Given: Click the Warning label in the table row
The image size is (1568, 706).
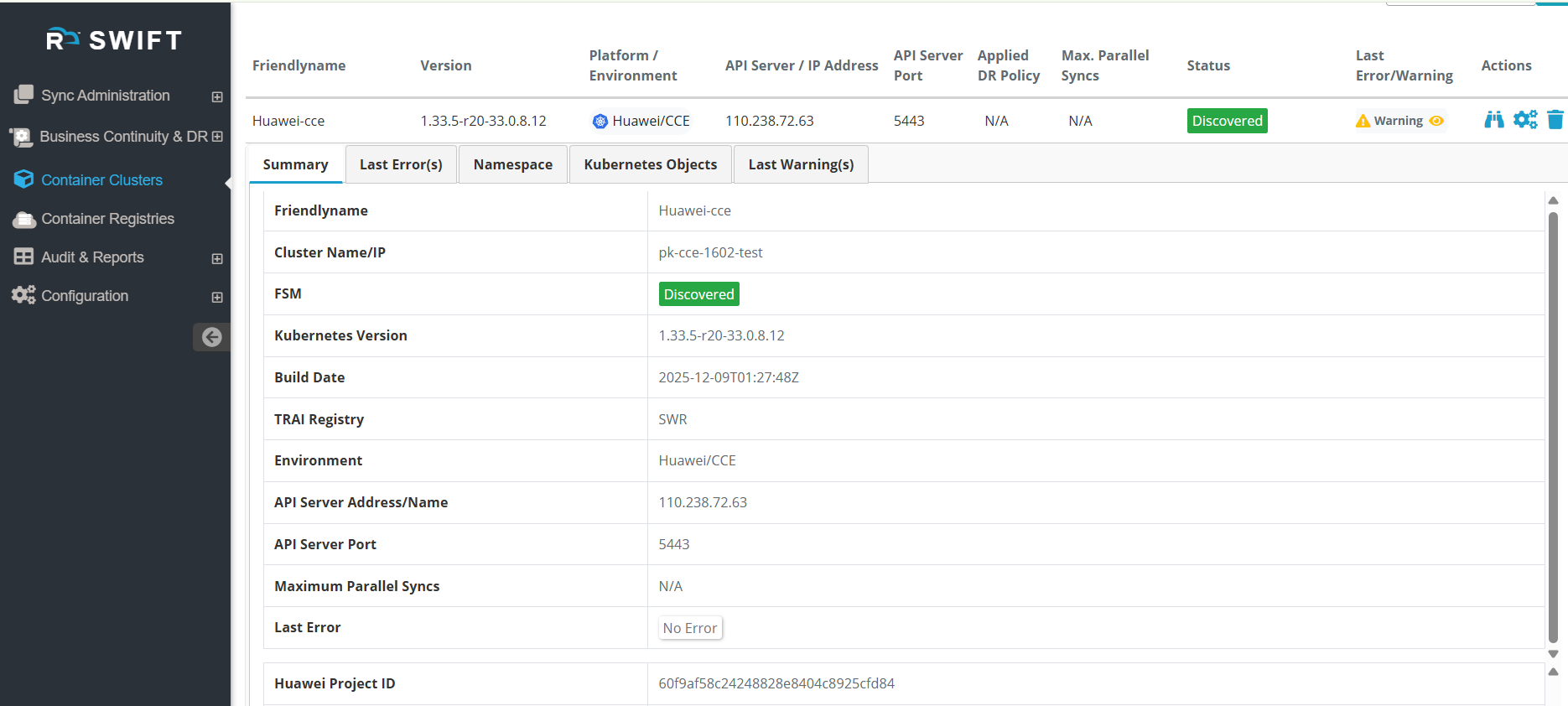Looking at the screenshot, I should pyautogui.click(x=1398, y=121).
